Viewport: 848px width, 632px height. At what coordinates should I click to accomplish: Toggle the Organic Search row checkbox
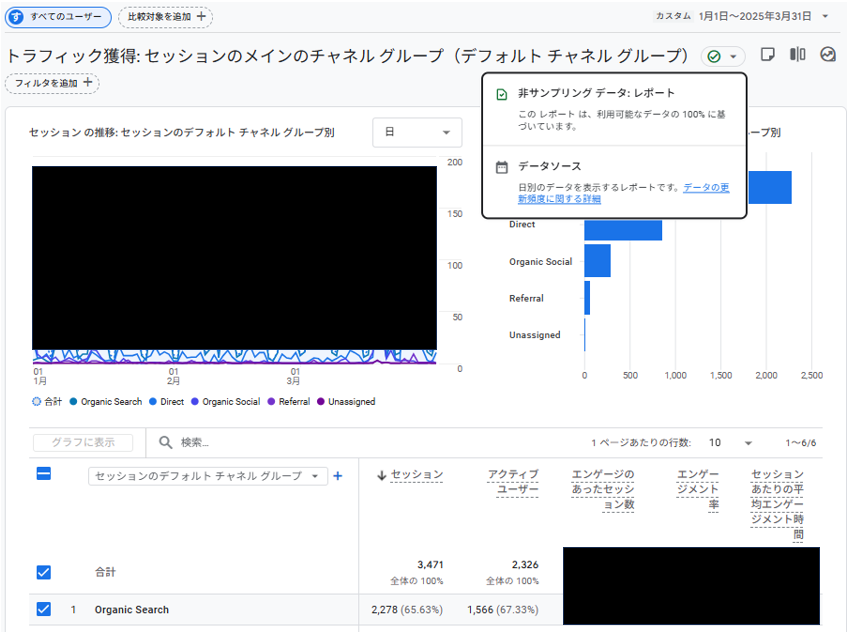pos(44,609)
